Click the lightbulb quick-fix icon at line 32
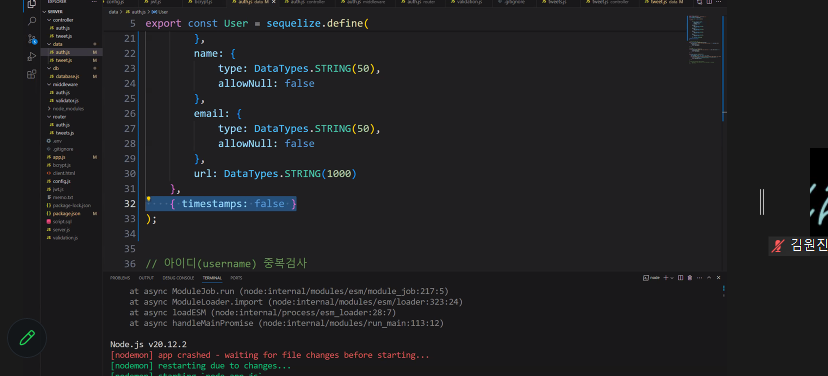 point(149,199)
